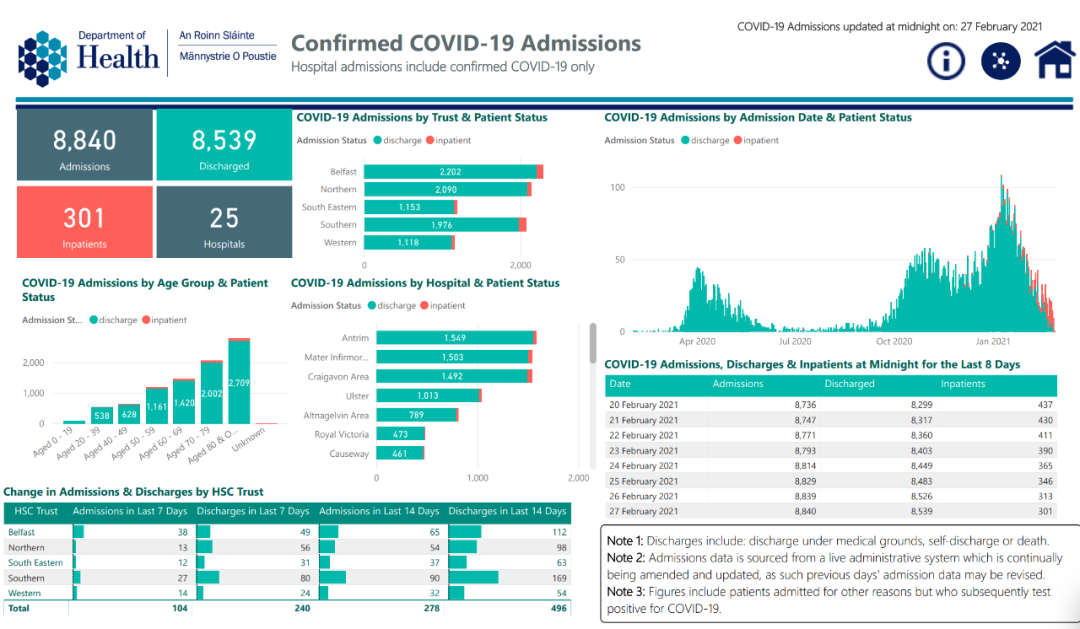Toggle discharge legend in Age Group chart
The height and width of the screenshot is (629, 1080).
[x=114, y=320]
